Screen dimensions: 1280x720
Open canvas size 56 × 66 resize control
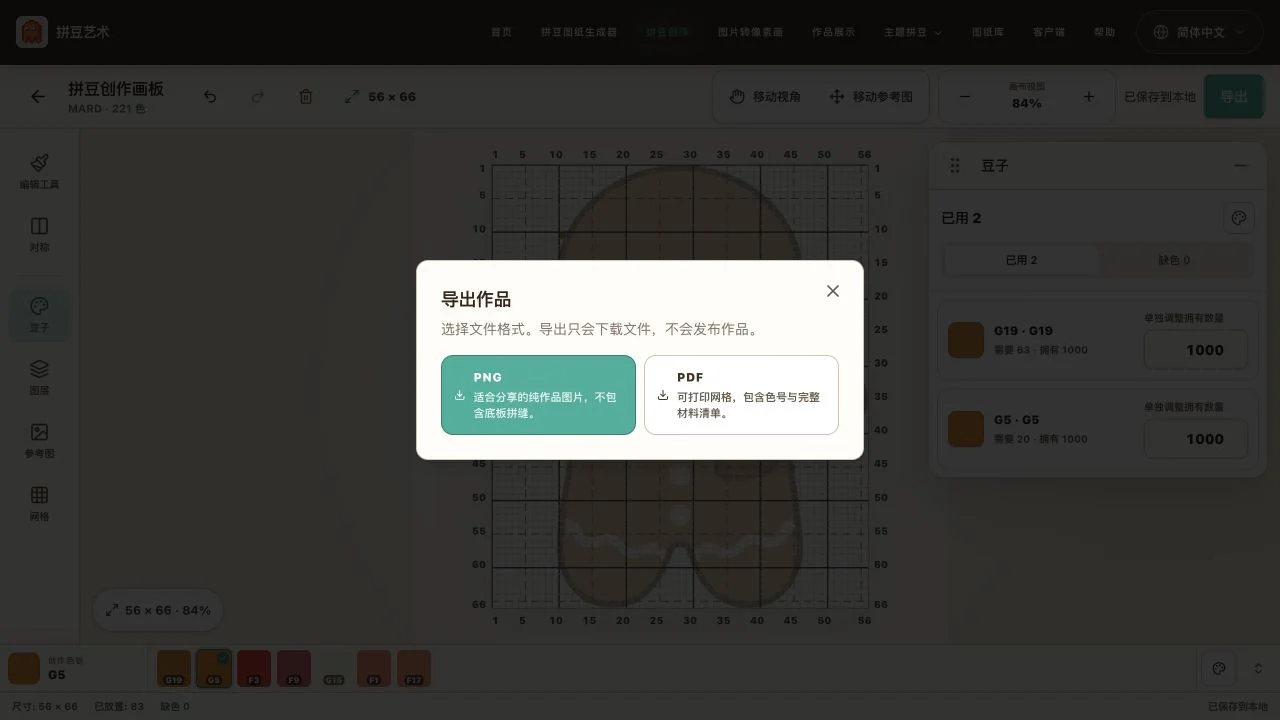point(380,97)
